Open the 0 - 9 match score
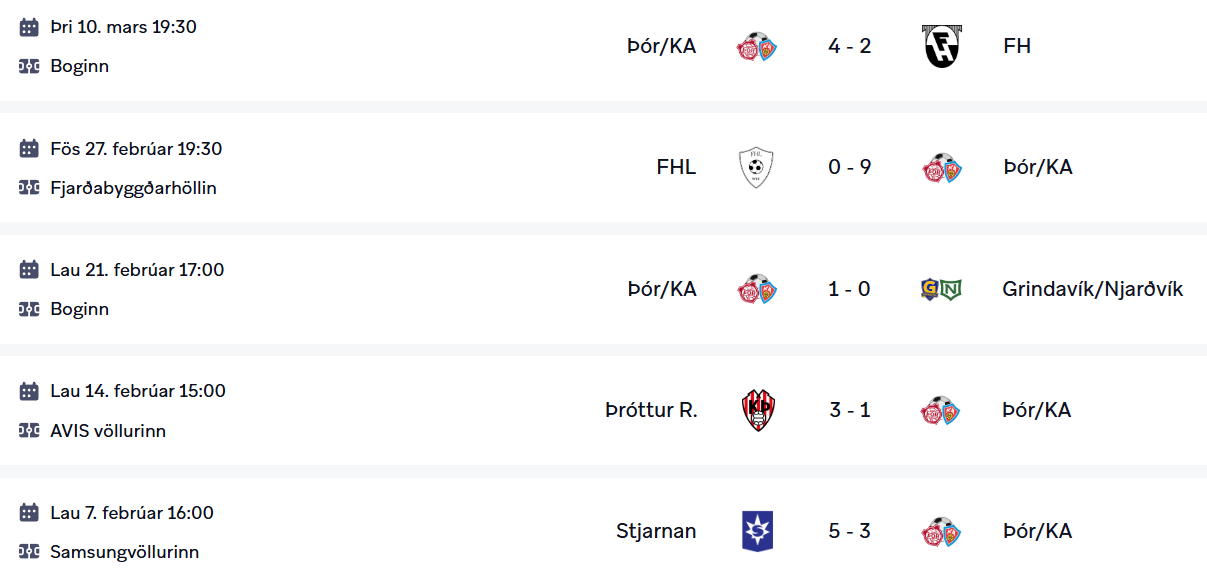1207x583 pixels. tap(849, 167)
